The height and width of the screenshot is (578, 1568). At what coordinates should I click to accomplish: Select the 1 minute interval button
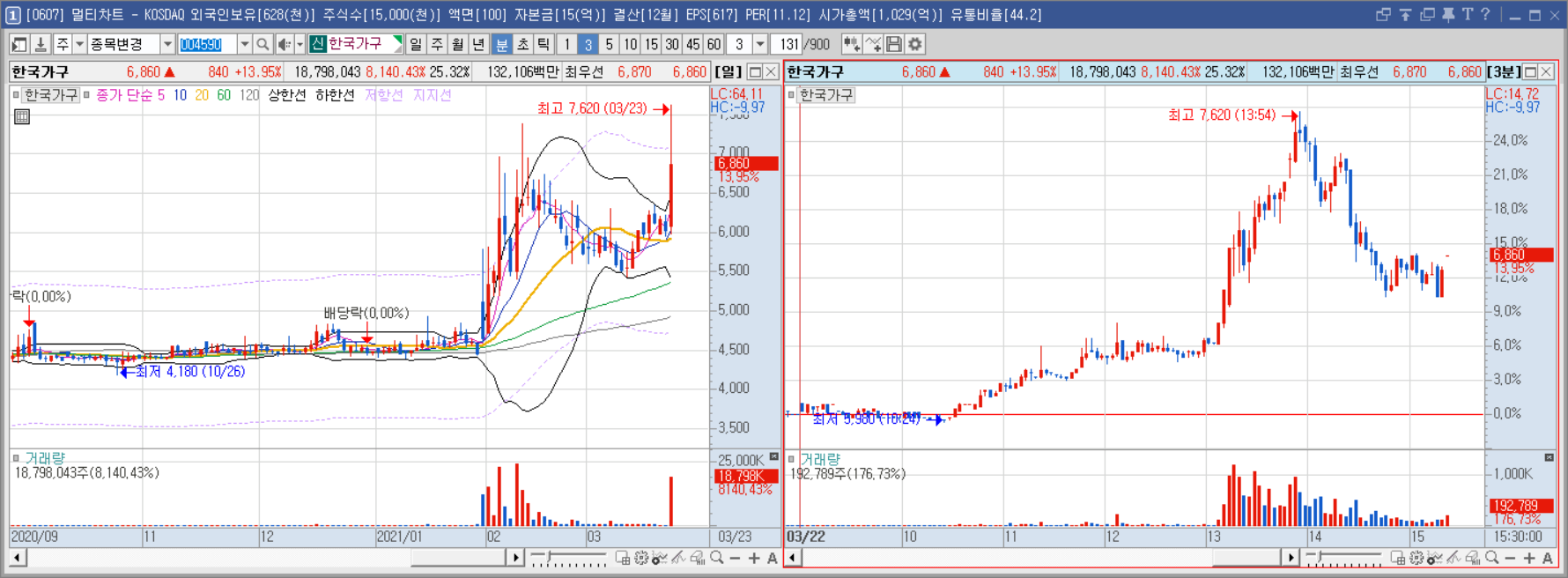(x=567, y=44)
